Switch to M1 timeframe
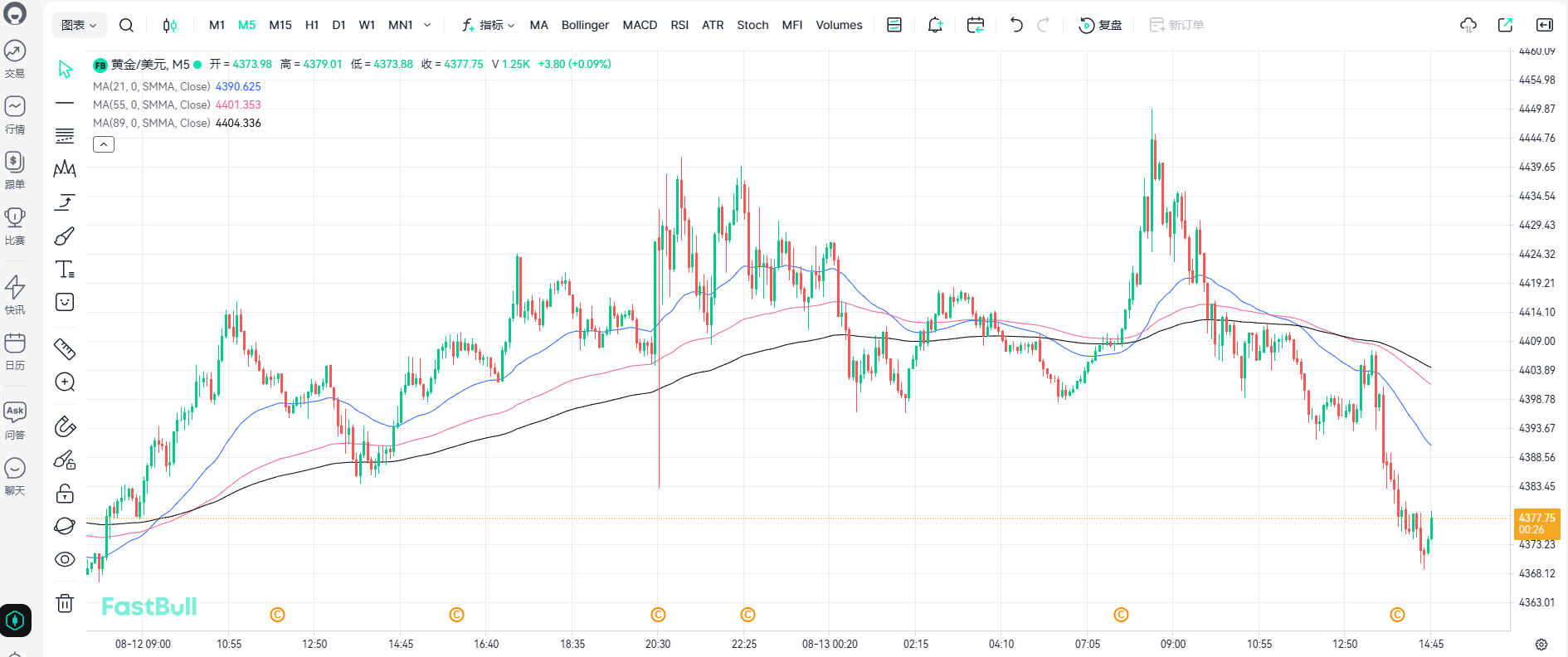 pyautogui.click(x=217, y=25)
